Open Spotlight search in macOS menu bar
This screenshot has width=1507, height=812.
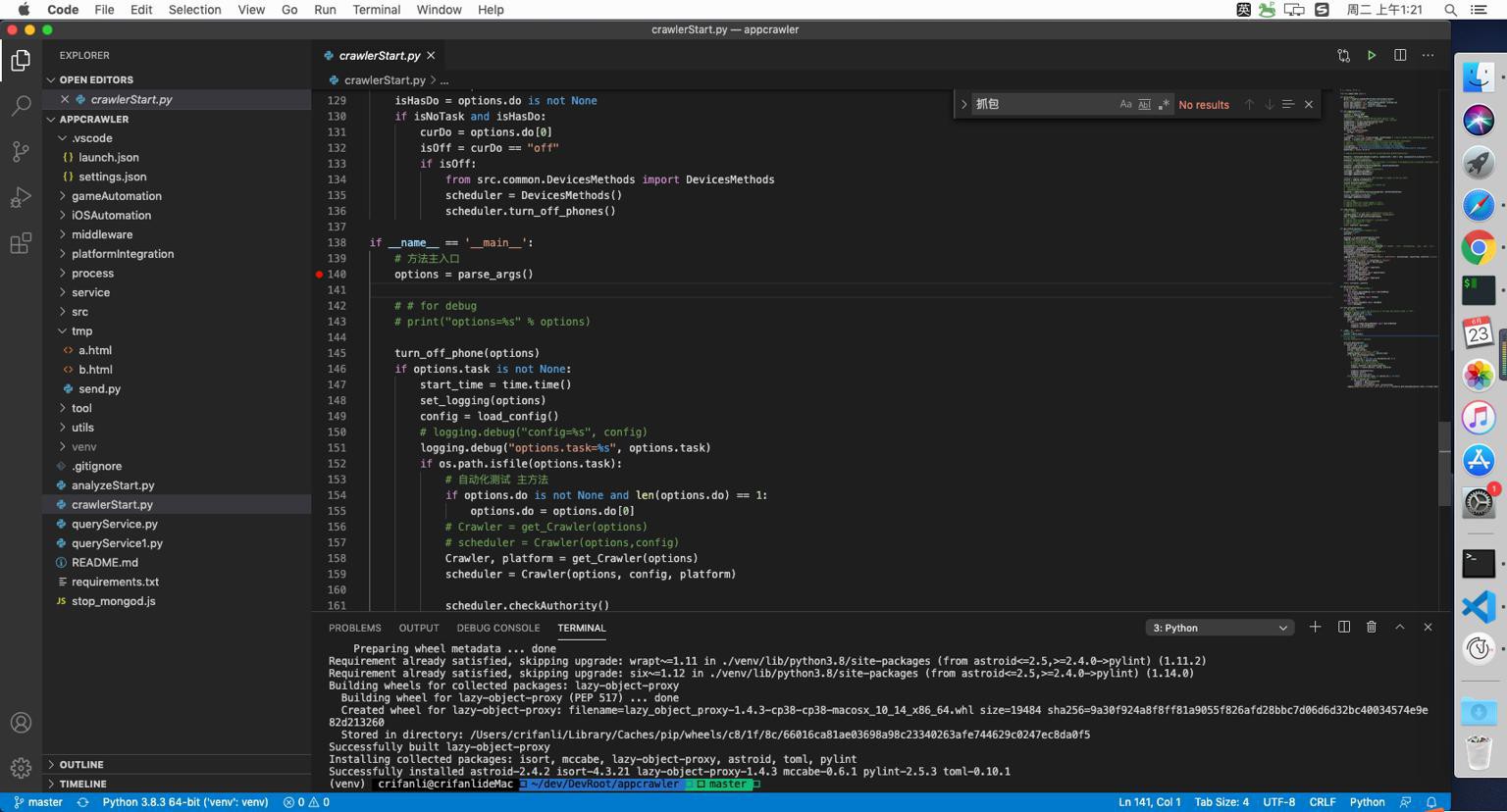1450,10
